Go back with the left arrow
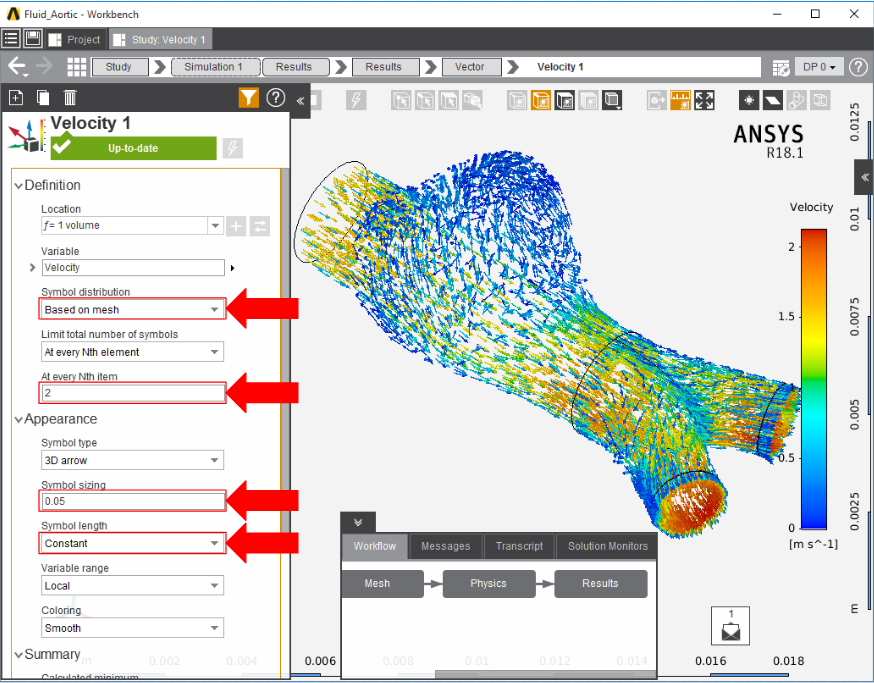This screenshot has height=683, width=874. coord(17,67)
